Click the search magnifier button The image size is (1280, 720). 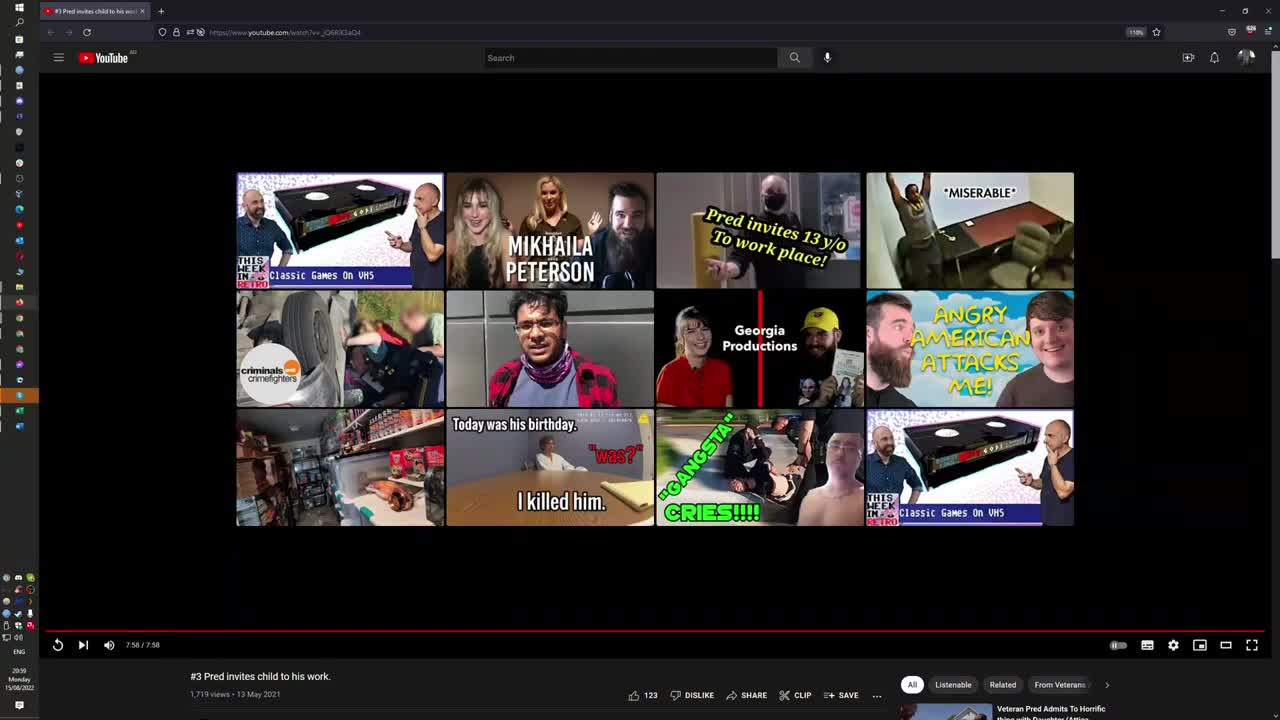[x=794, y=58]
